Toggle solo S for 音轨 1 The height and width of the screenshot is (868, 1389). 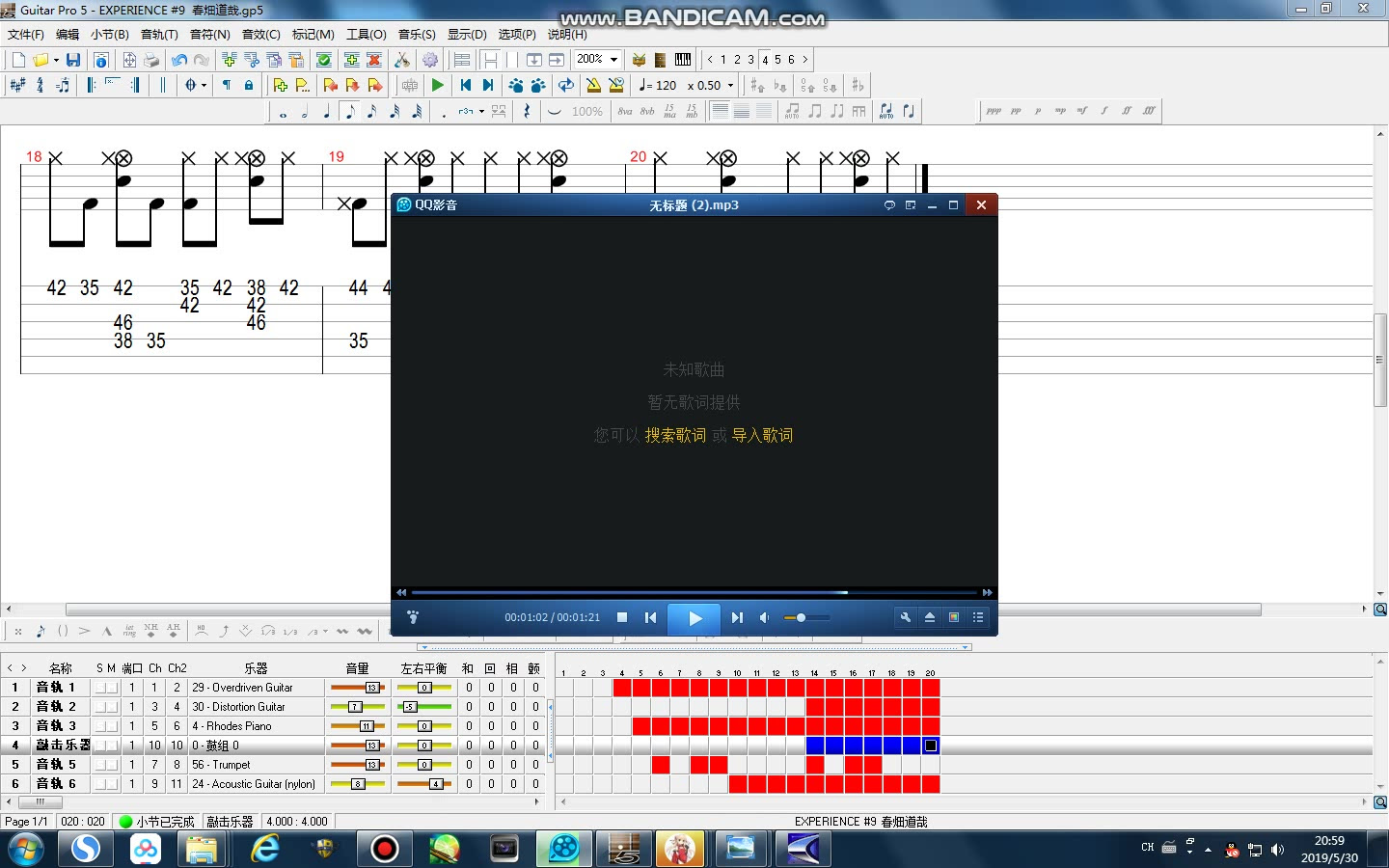pyautogui.click(x=99, y=688)
